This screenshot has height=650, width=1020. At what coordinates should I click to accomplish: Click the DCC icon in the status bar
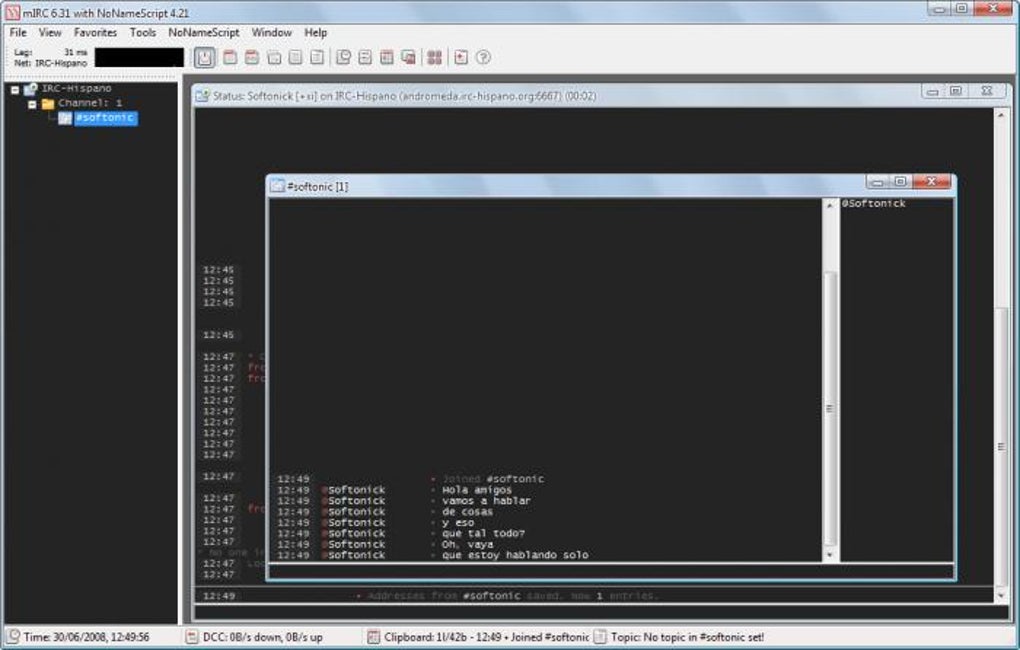pos(192,636)
